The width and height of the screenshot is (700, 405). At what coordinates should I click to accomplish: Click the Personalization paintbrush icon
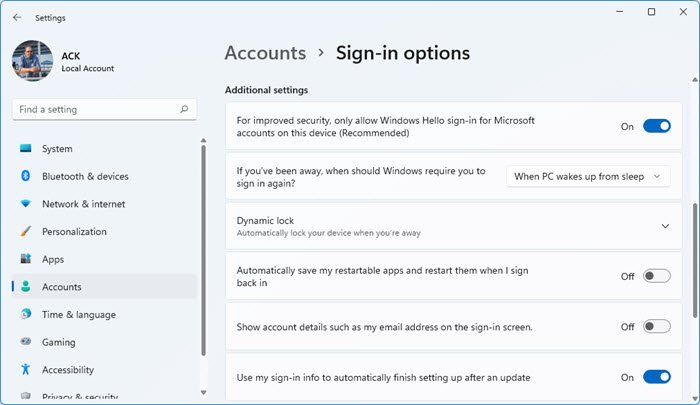26,232
